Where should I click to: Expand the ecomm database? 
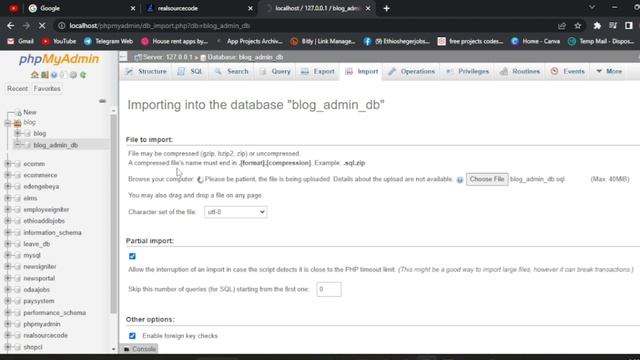8,164
